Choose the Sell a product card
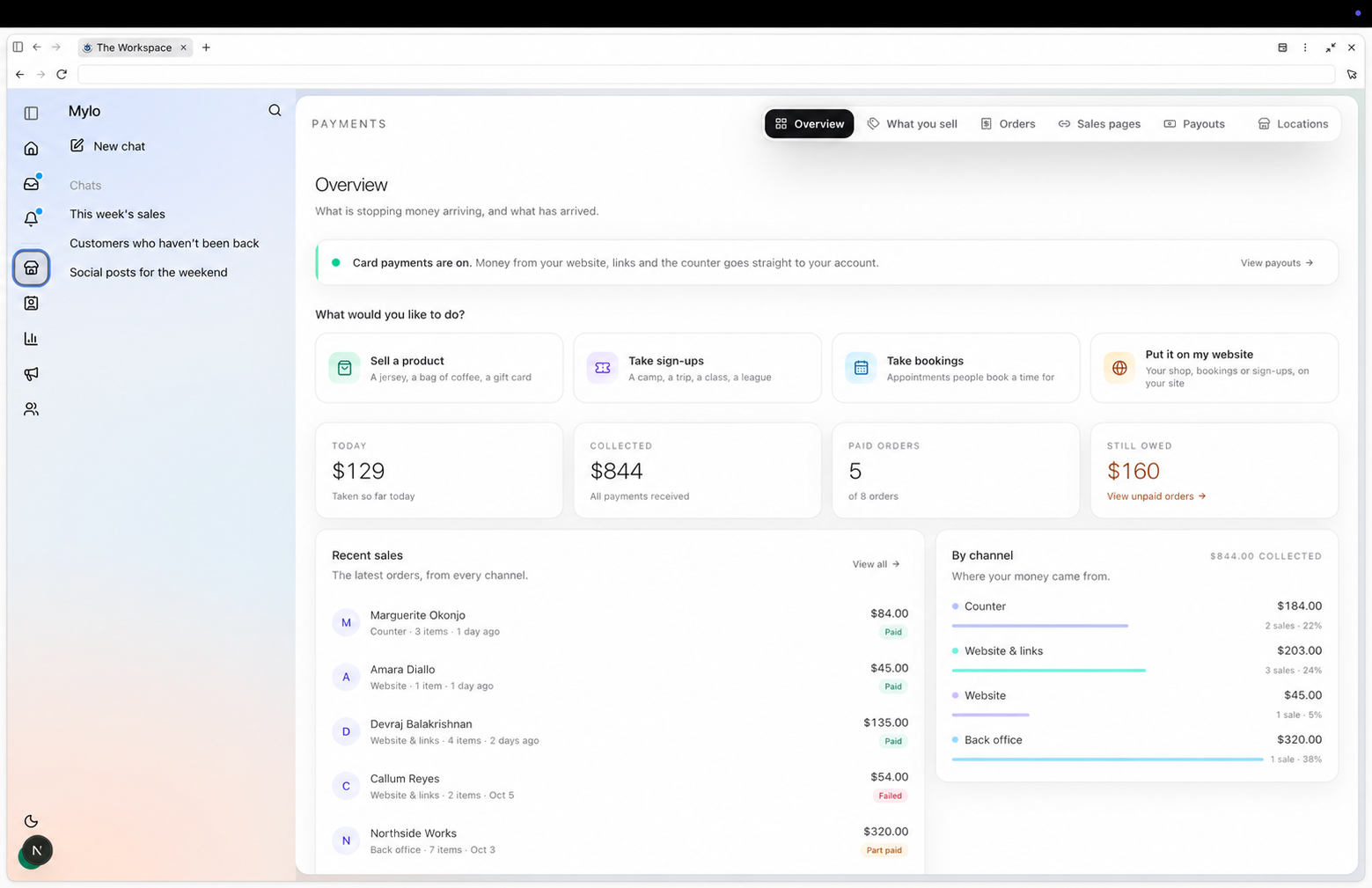 click(x=439, y=368)
